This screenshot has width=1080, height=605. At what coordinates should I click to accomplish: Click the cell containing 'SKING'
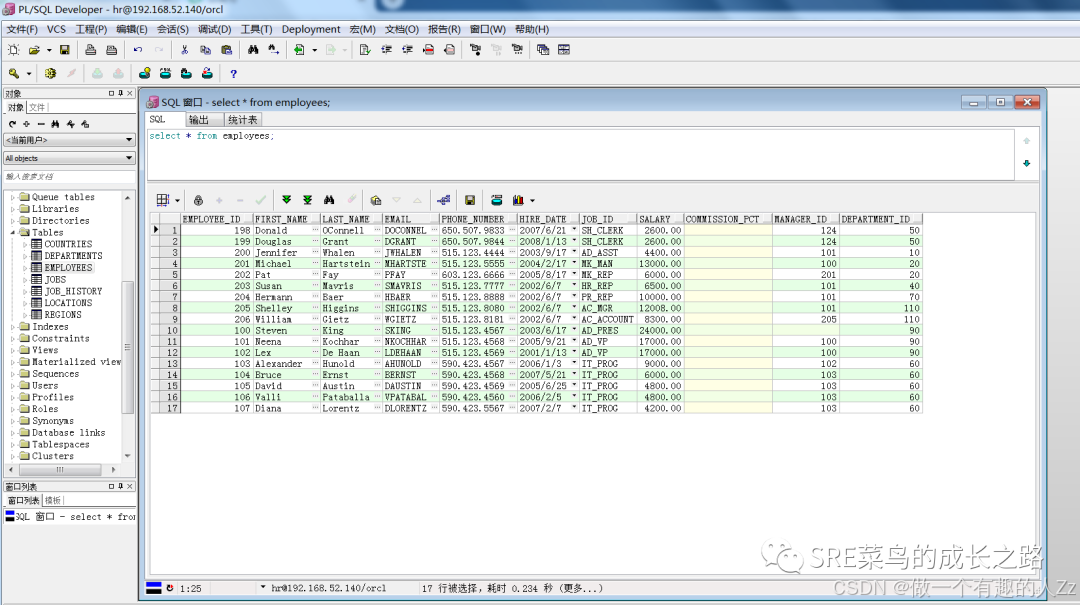click(x=411, y=330)
